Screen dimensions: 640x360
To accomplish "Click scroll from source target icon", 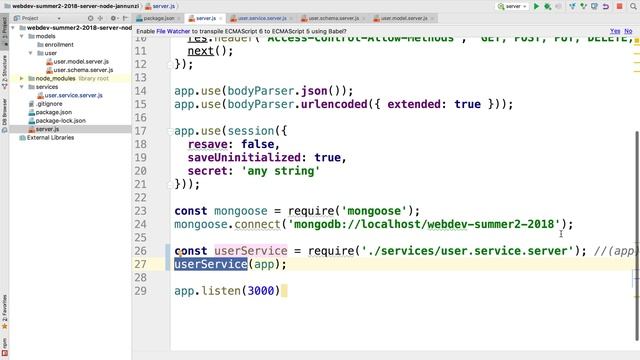I will pyautogui.click(x=90, y=18).
